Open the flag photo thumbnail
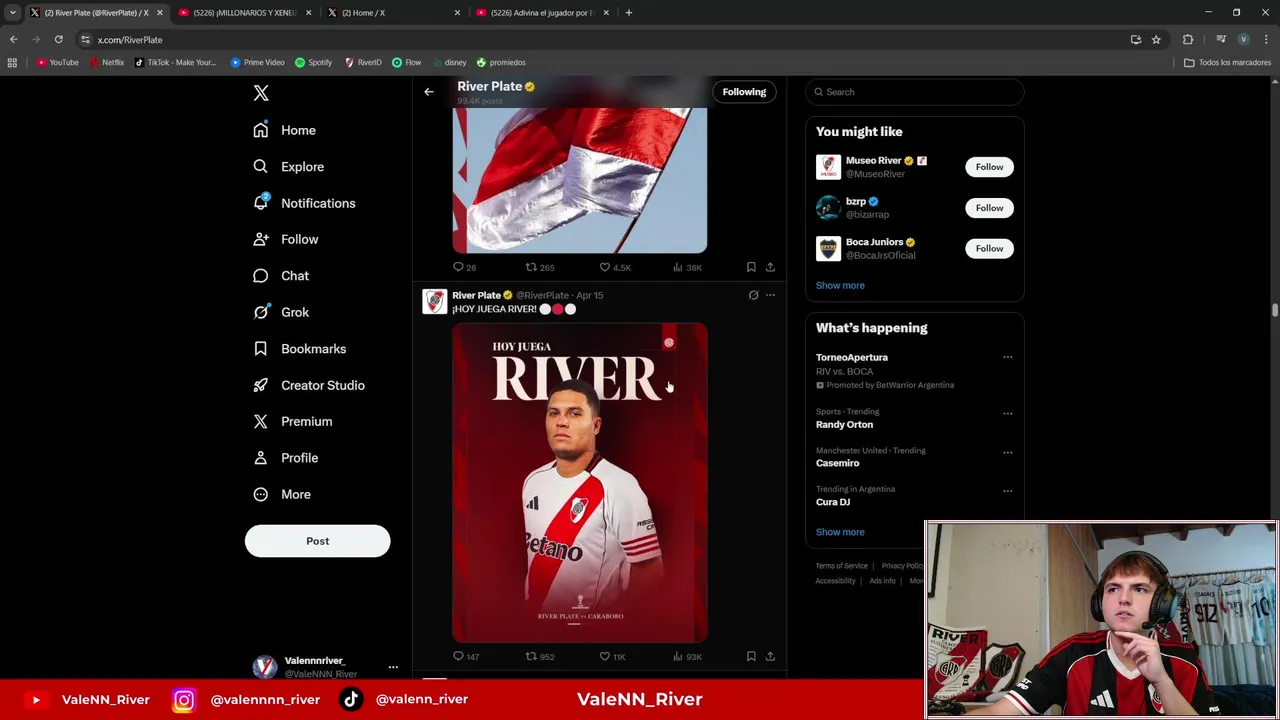1280x720 pixels. coord(580,180)
